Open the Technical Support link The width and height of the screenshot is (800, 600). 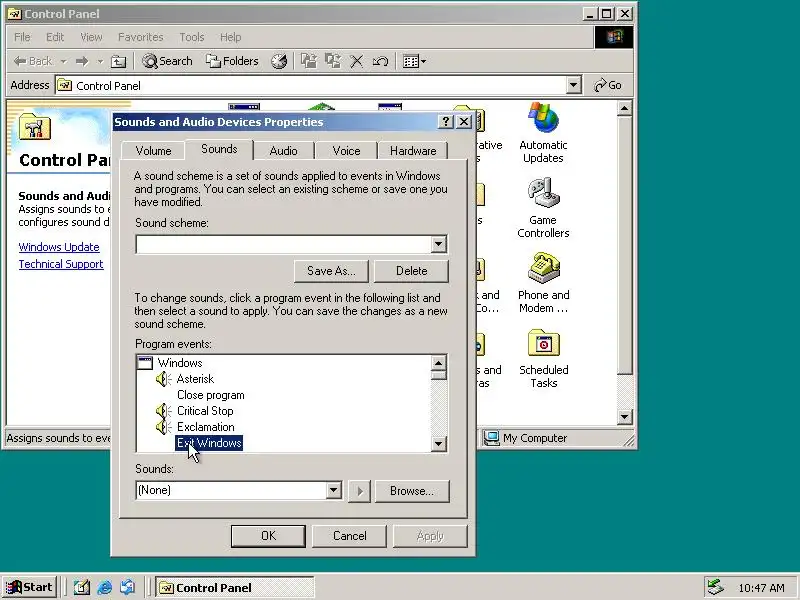pyautogui.click(x=61, y=264)
